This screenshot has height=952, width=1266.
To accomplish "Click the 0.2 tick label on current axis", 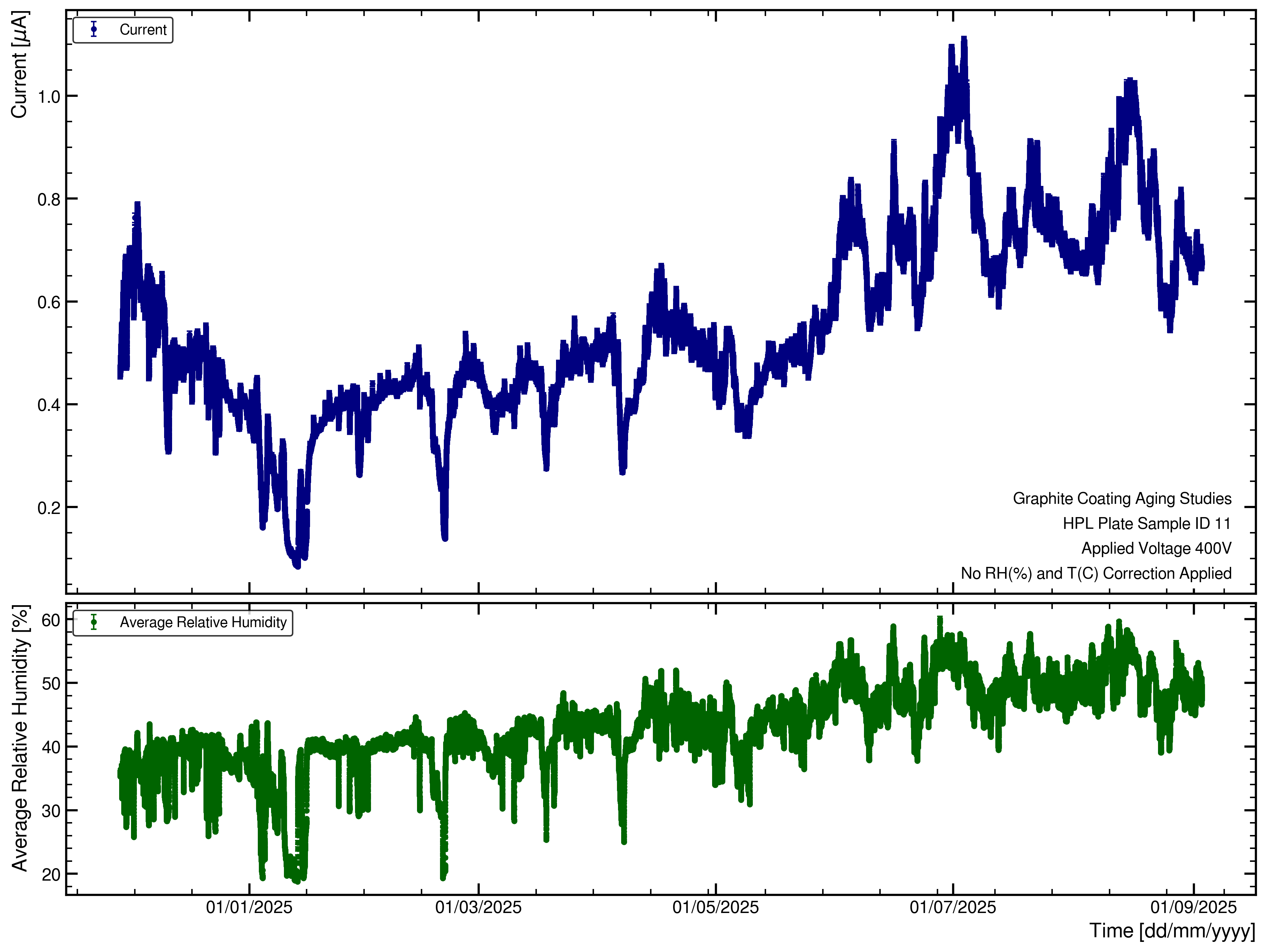I will coord(49,508).
